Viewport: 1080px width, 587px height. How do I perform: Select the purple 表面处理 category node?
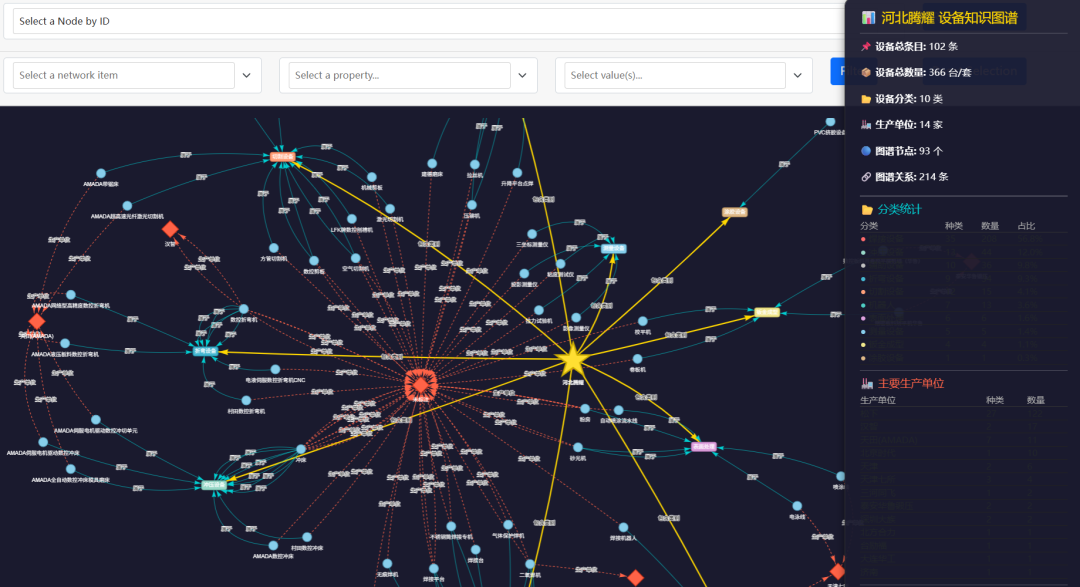pos(703,447)
